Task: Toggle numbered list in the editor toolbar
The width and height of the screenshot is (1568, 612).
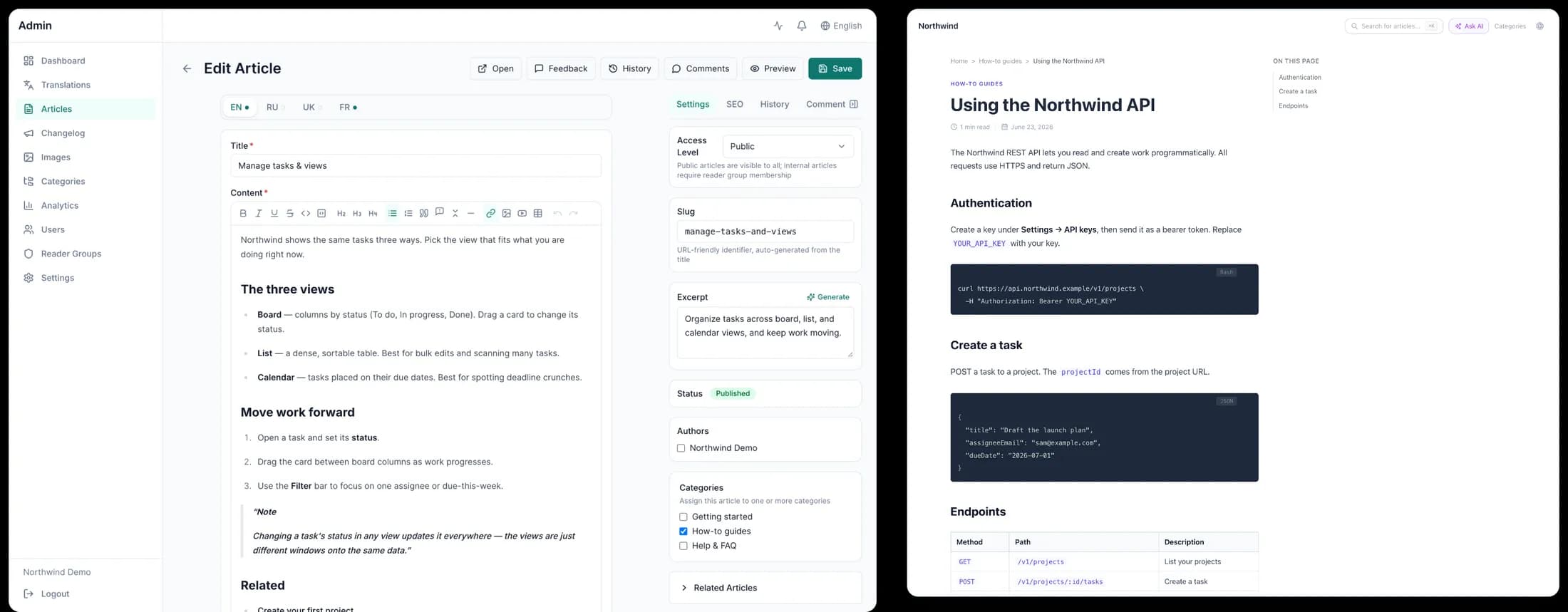Action: [408, 213]
